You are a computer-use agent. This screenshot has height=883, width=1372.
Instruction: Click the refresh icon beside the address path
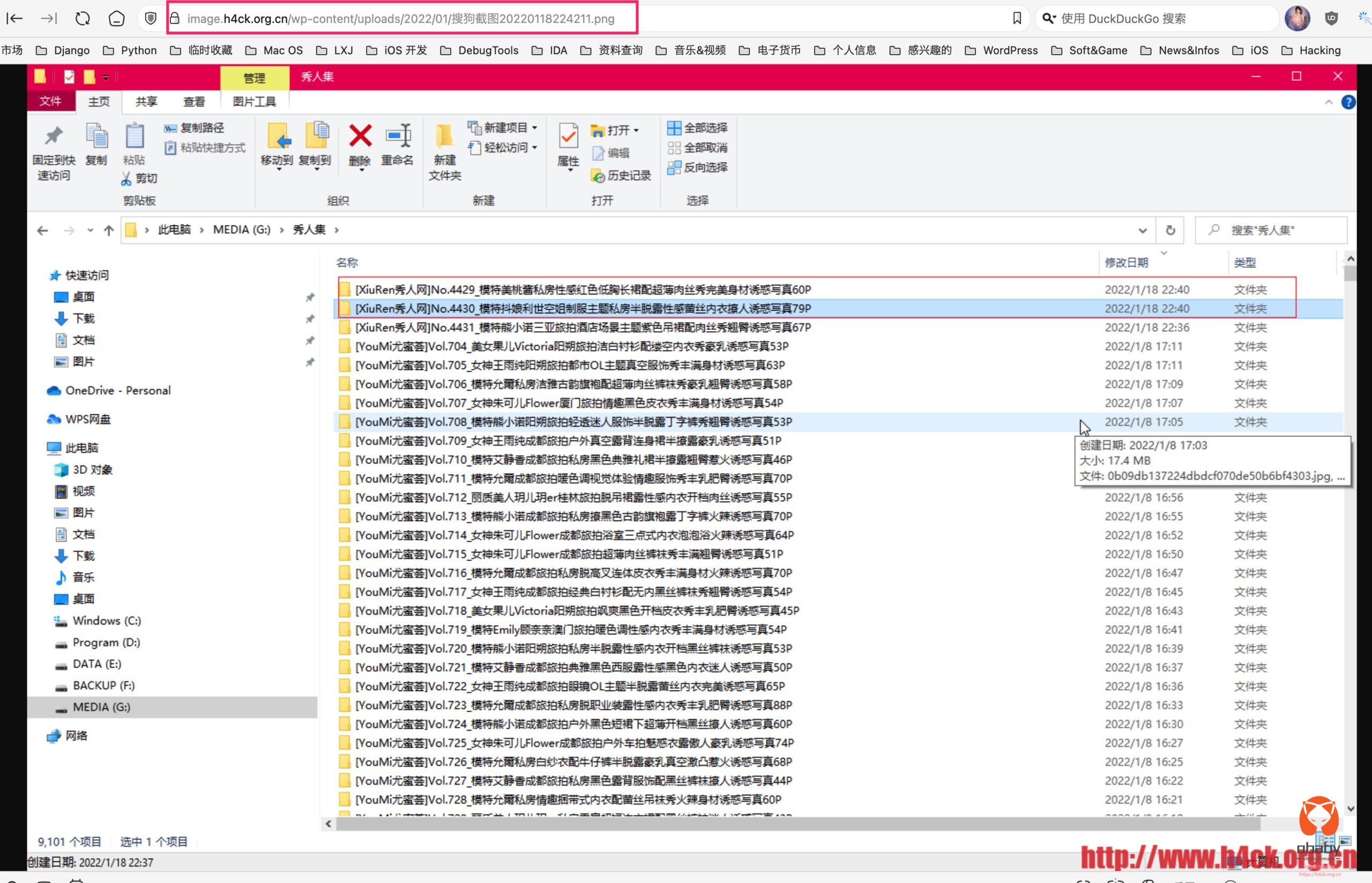1170,230
